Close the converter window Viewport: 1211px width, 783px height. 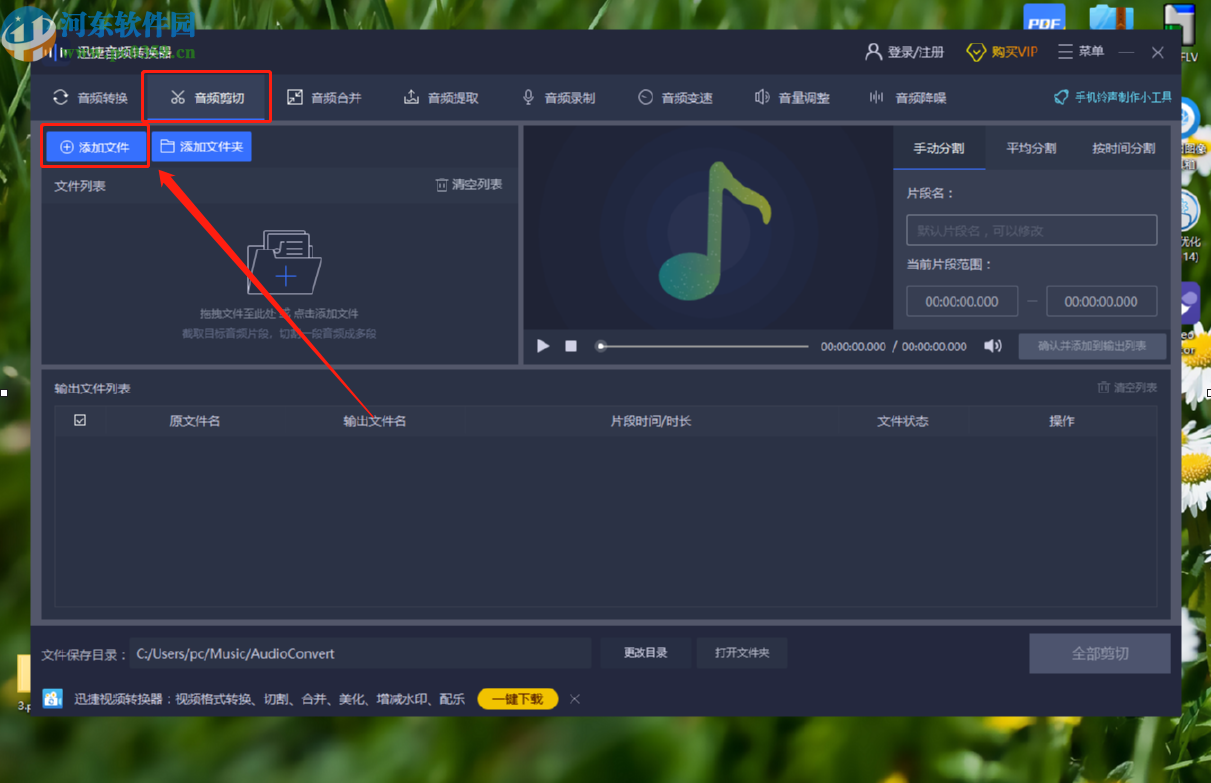1158,52
